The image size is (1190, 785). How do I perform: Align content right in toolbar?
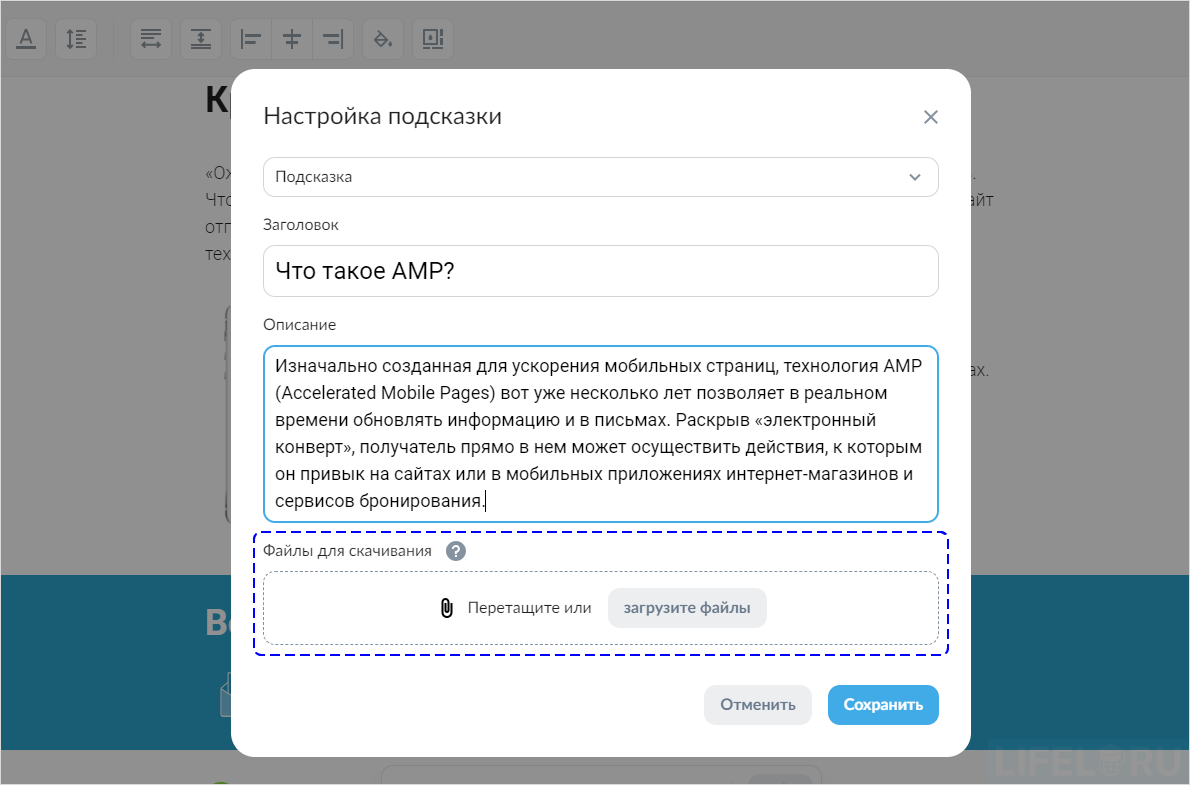click(x=333, y=39)
